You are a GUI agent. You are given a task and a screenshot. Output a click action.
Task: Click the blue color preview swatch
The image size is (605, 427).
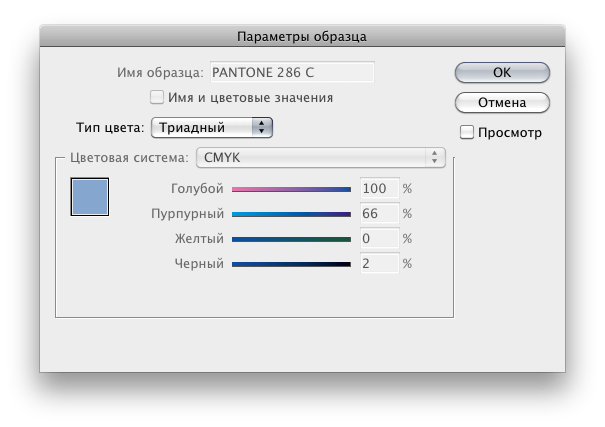click(x=90, y=197)
